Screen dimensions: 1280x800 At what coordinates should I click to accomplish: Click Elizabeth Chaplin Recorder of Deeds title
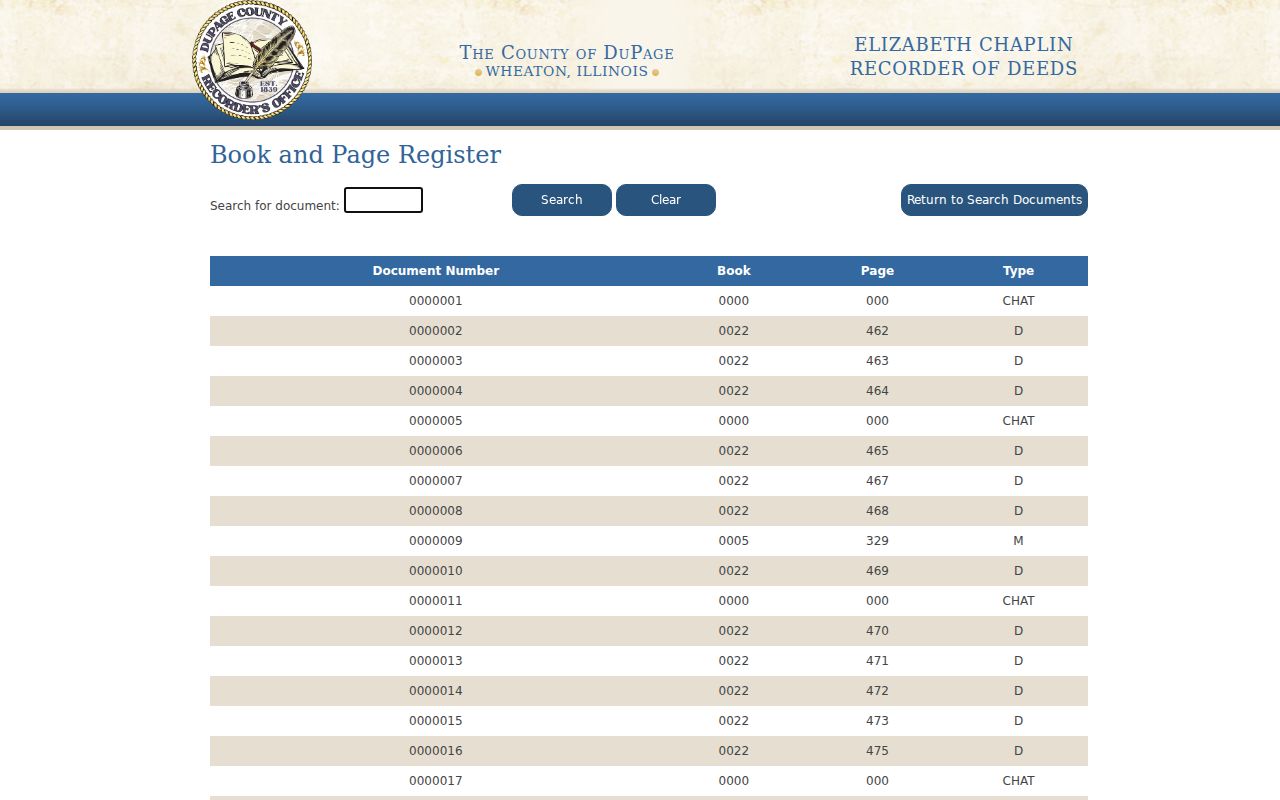point(964,57)
